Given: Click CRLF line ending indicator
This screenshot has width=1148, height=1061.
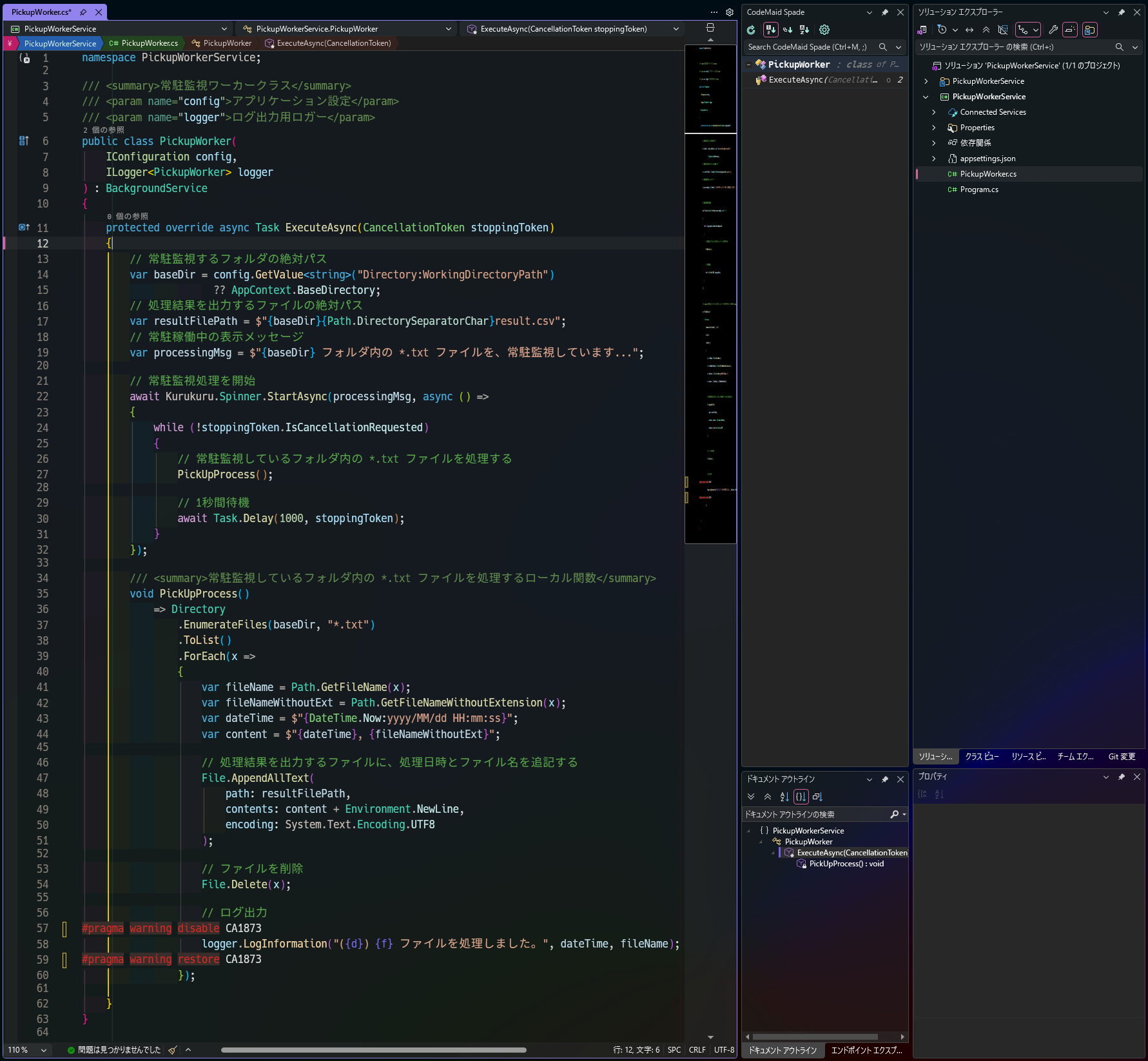Looking at the screenshot, I should (x=697, y=1050).
